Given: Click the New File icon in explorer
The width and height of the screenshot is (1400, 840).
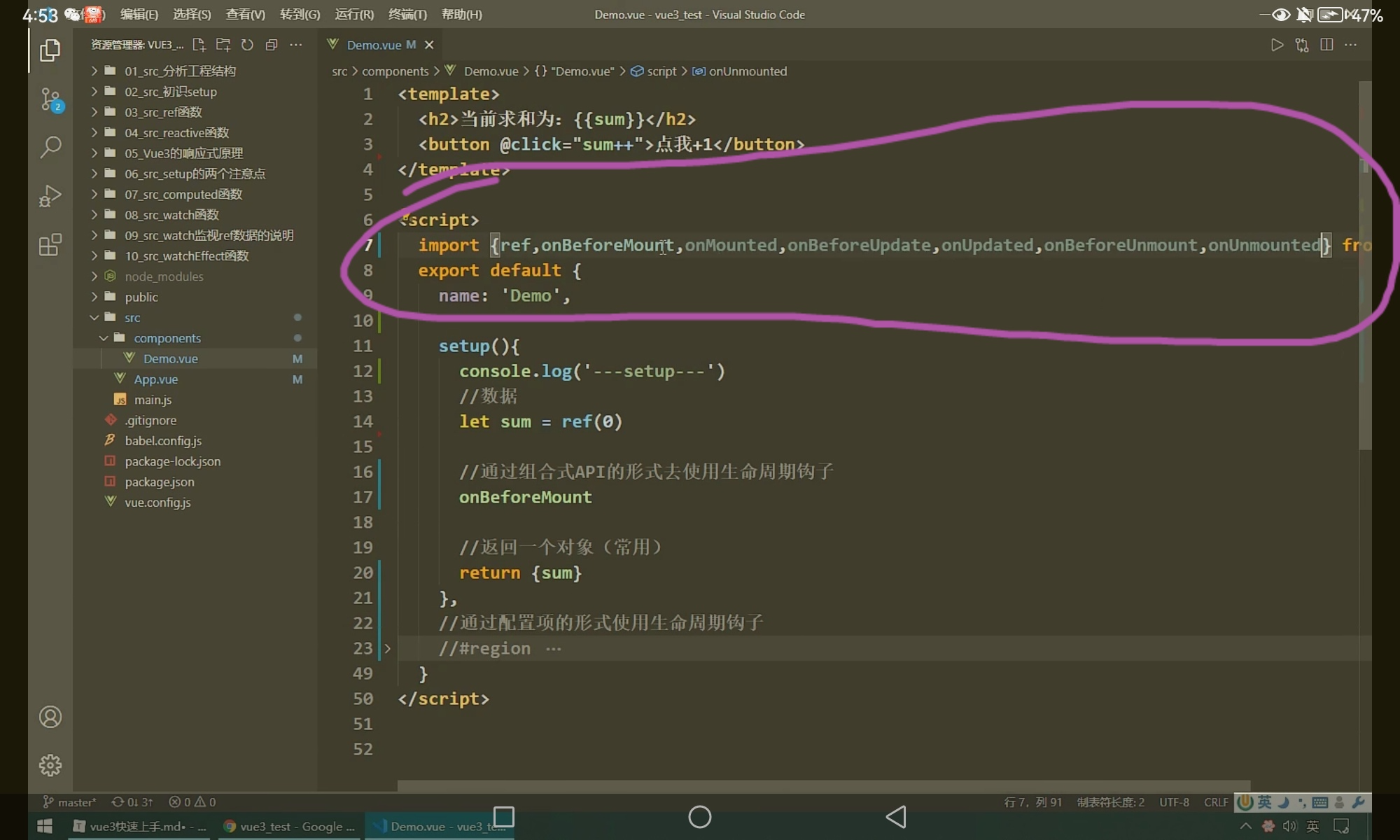Looking at the screenshot, I should point(199,45).
